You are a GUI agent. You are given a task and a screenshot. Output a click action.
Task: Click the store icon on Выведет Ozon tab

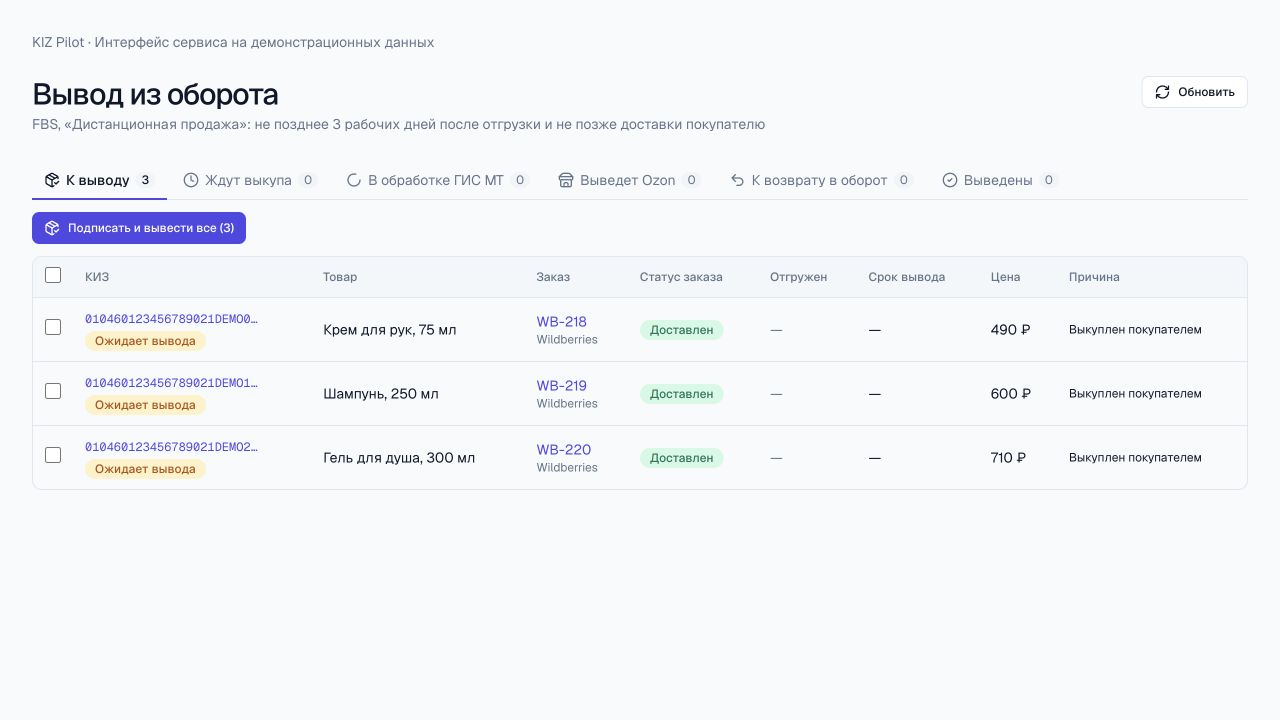pos(566,180)
